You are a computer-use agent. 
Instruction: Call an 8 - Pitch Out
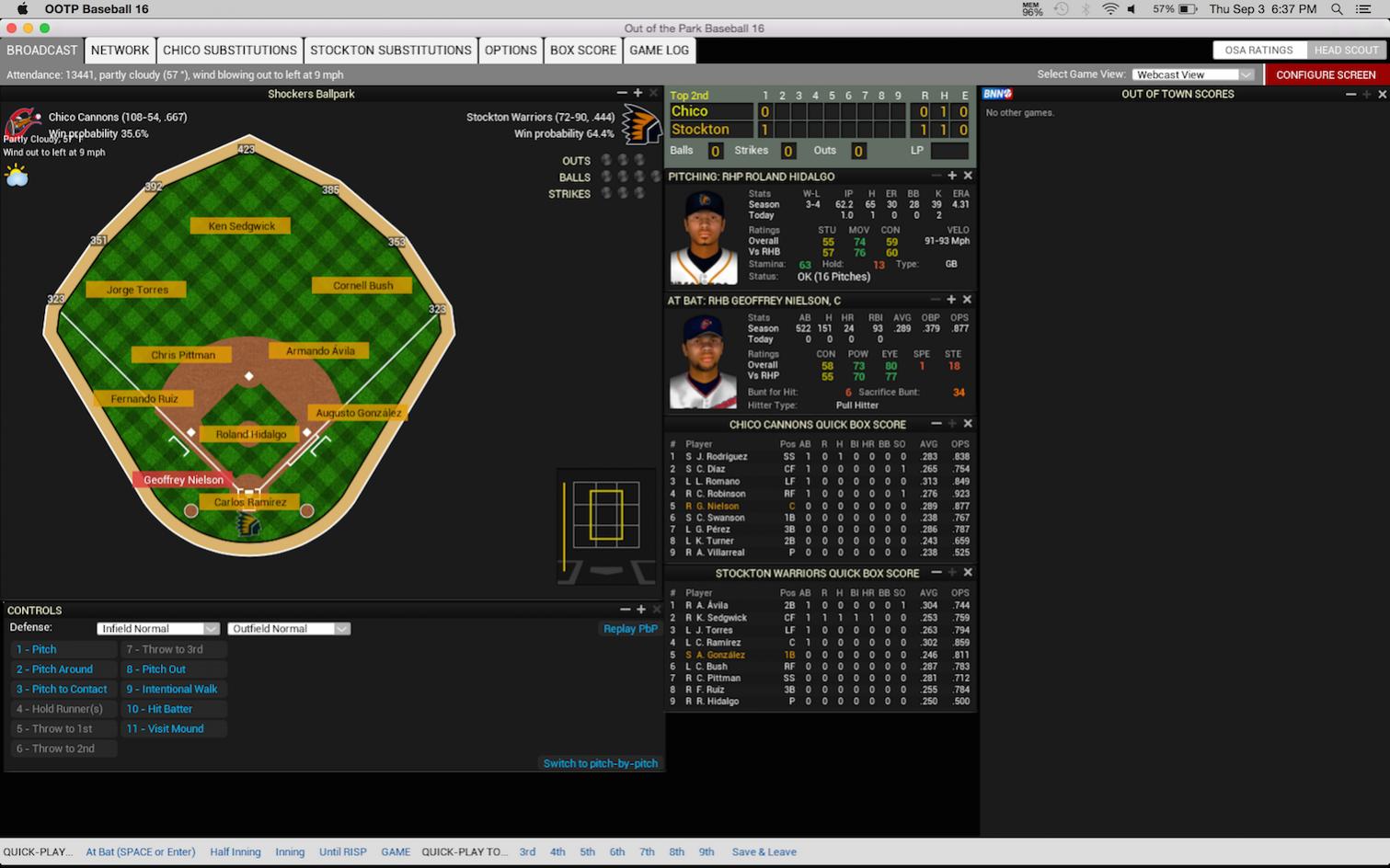[174, 669]
